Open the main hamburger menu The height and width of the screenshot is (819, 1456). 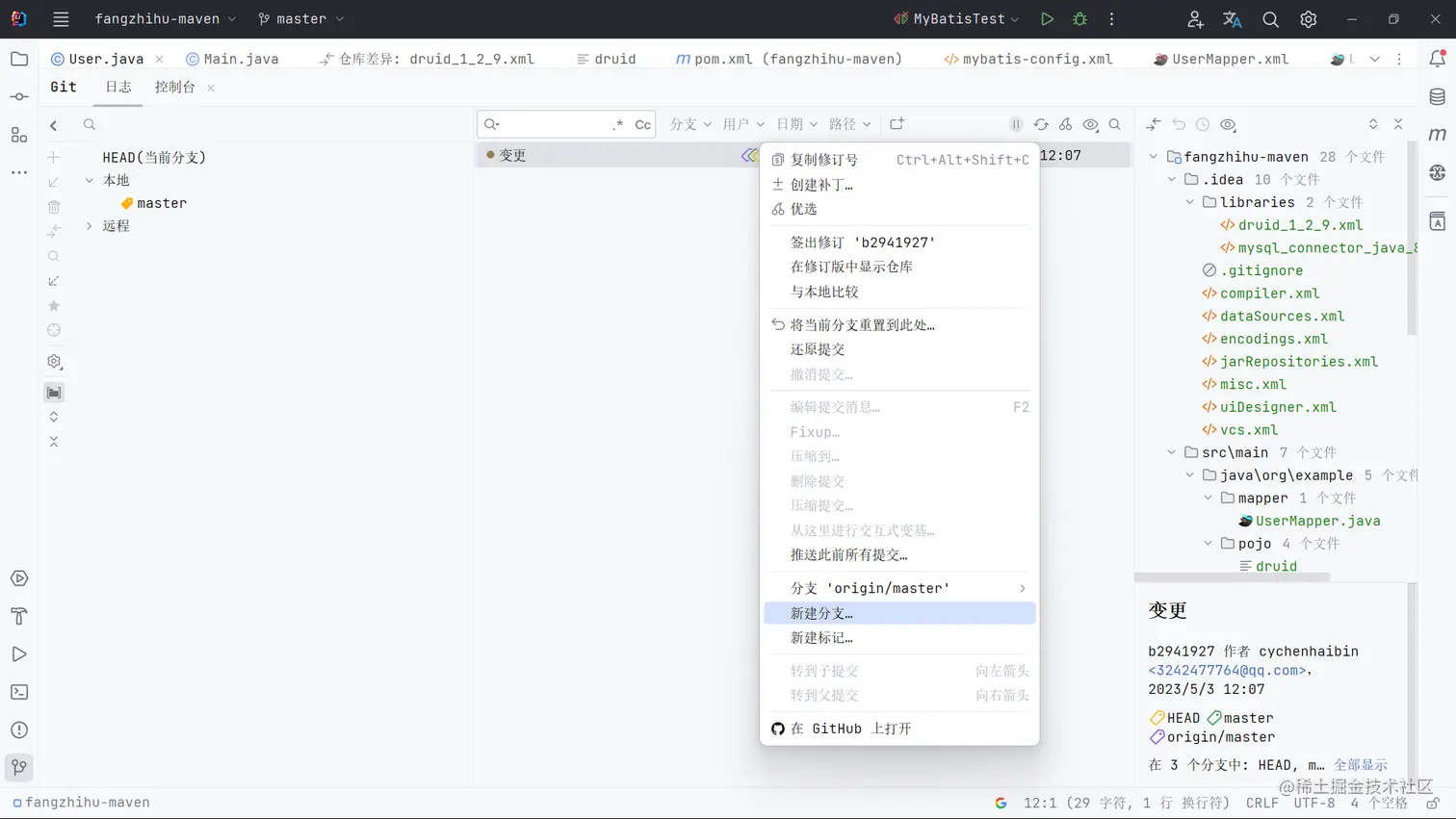[x=61, y=19]
